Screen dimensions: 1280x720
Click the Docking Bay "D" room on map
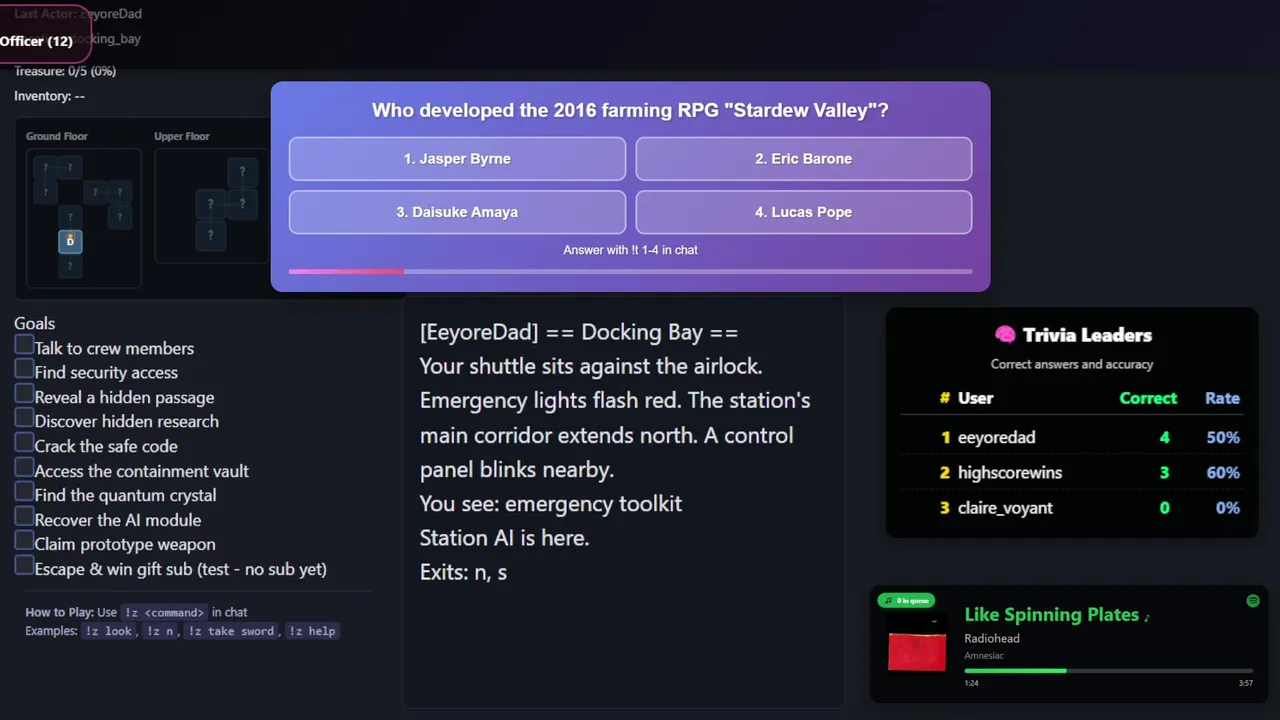tap(70, 241)
